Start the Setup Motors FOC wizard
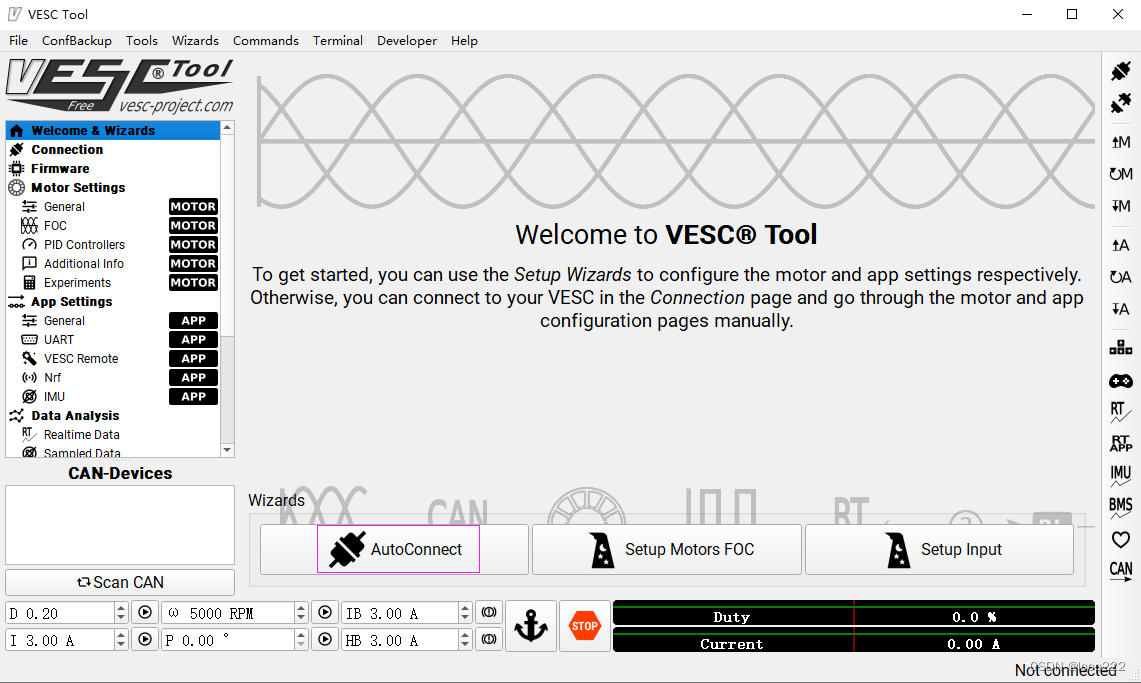Viewport: 1141px width, 683px height. point(667,549)
